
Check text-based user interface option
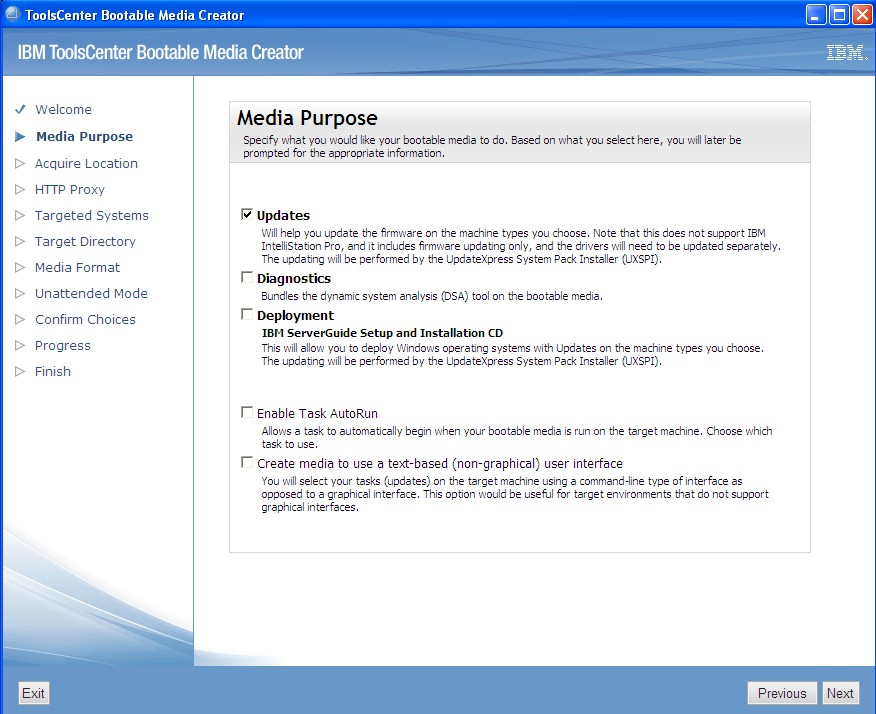[246, 462]
